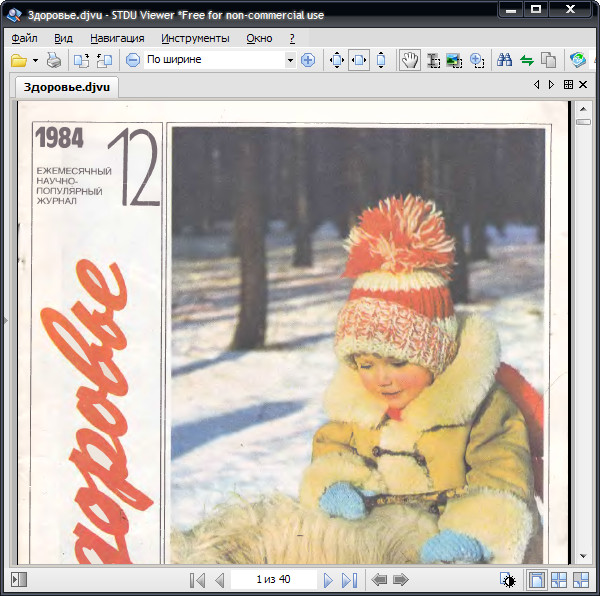Toggle fit-to-width mode icon

tap(359, 60)
